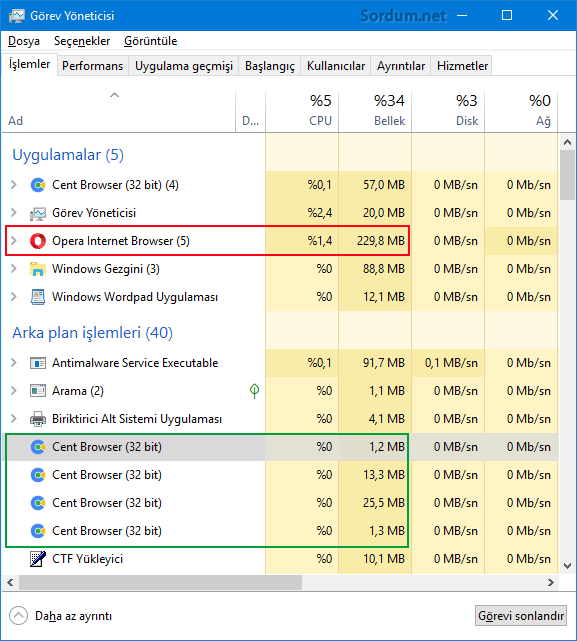The width and height of the screenshot is (577, 641).
Task: Sort by the Disk column header
Action: click(448, 112)
